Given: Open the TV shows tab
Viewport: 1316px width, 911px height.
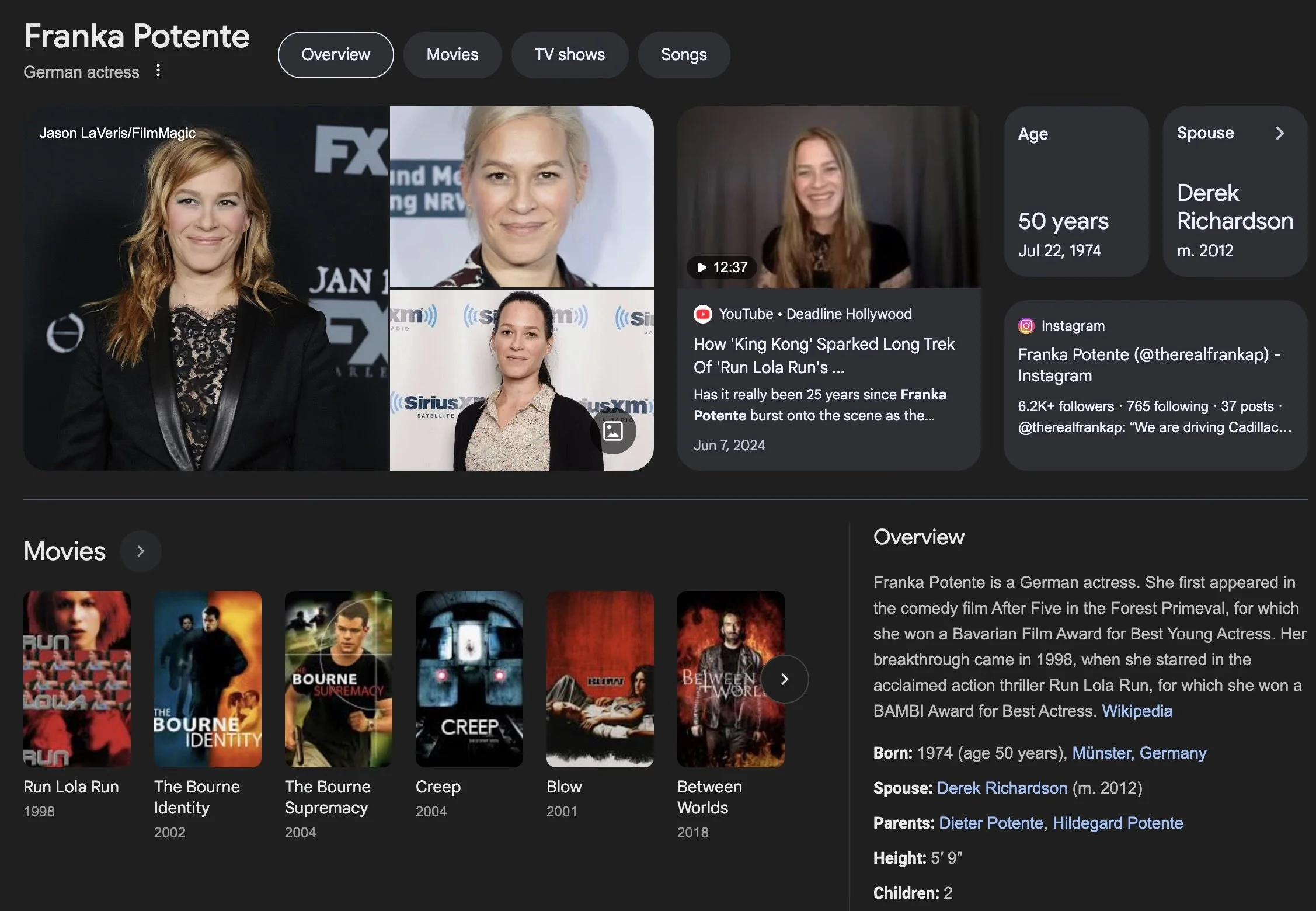Looking at the screenshot, I should click(569, 55).
